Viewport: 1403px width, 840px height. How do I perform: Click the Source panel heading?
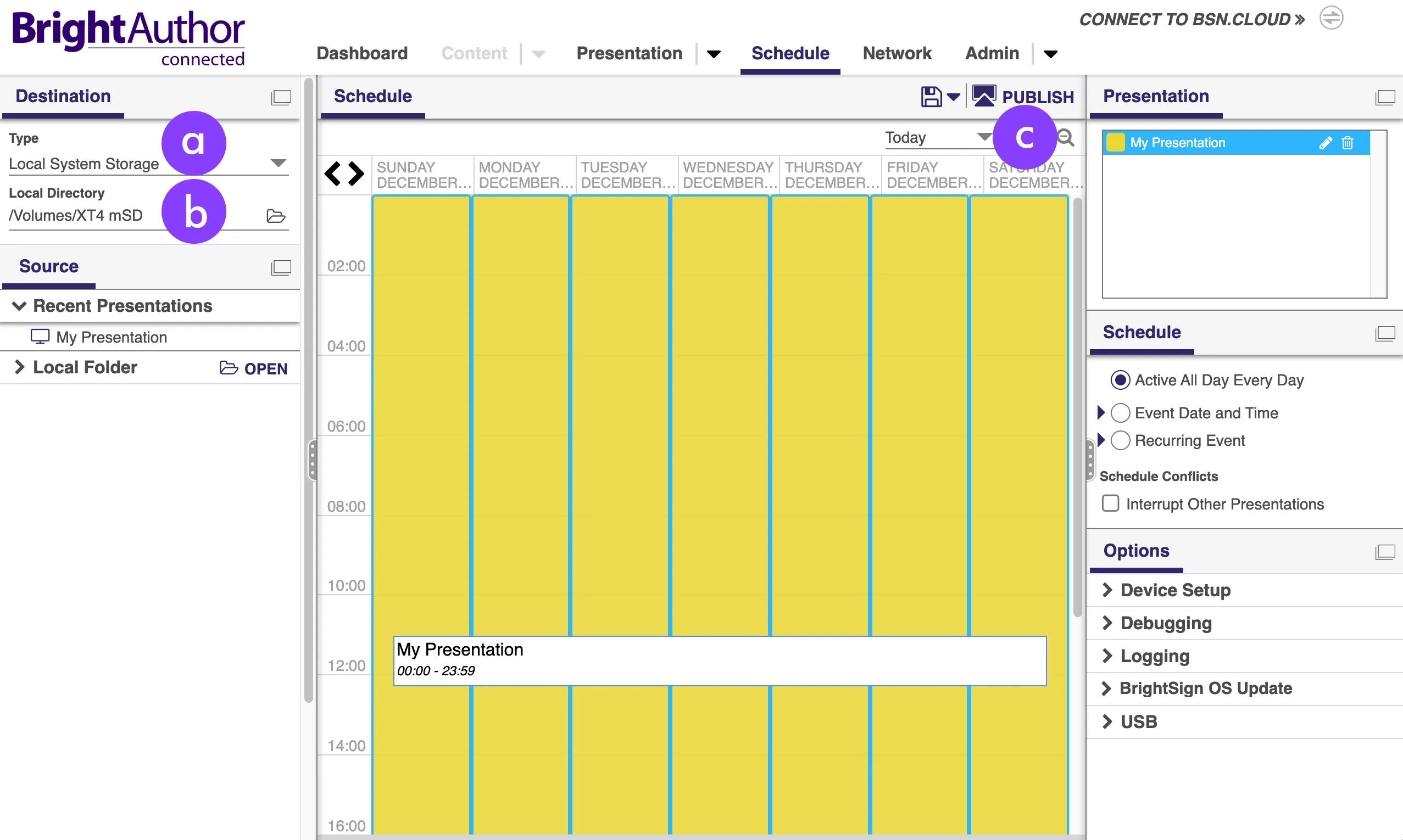pyautogui.click(x=49, y=266)
